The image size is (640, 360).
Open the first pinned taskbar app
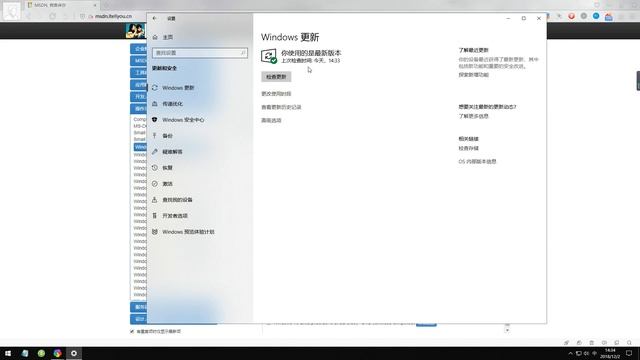[x=25, y=353]
